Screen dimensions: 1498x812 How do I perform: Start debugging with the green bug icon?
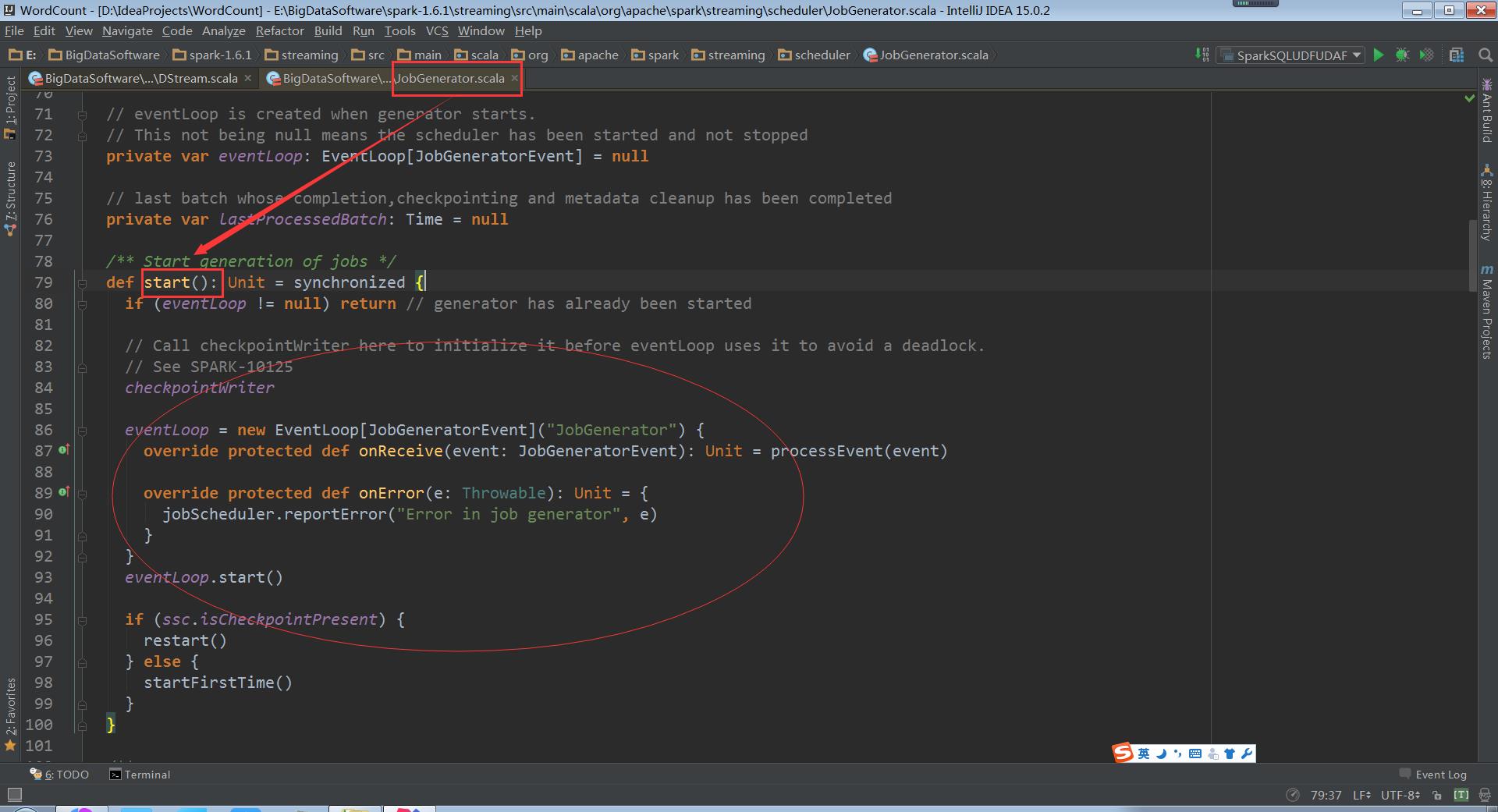[x=1402, y=55]
